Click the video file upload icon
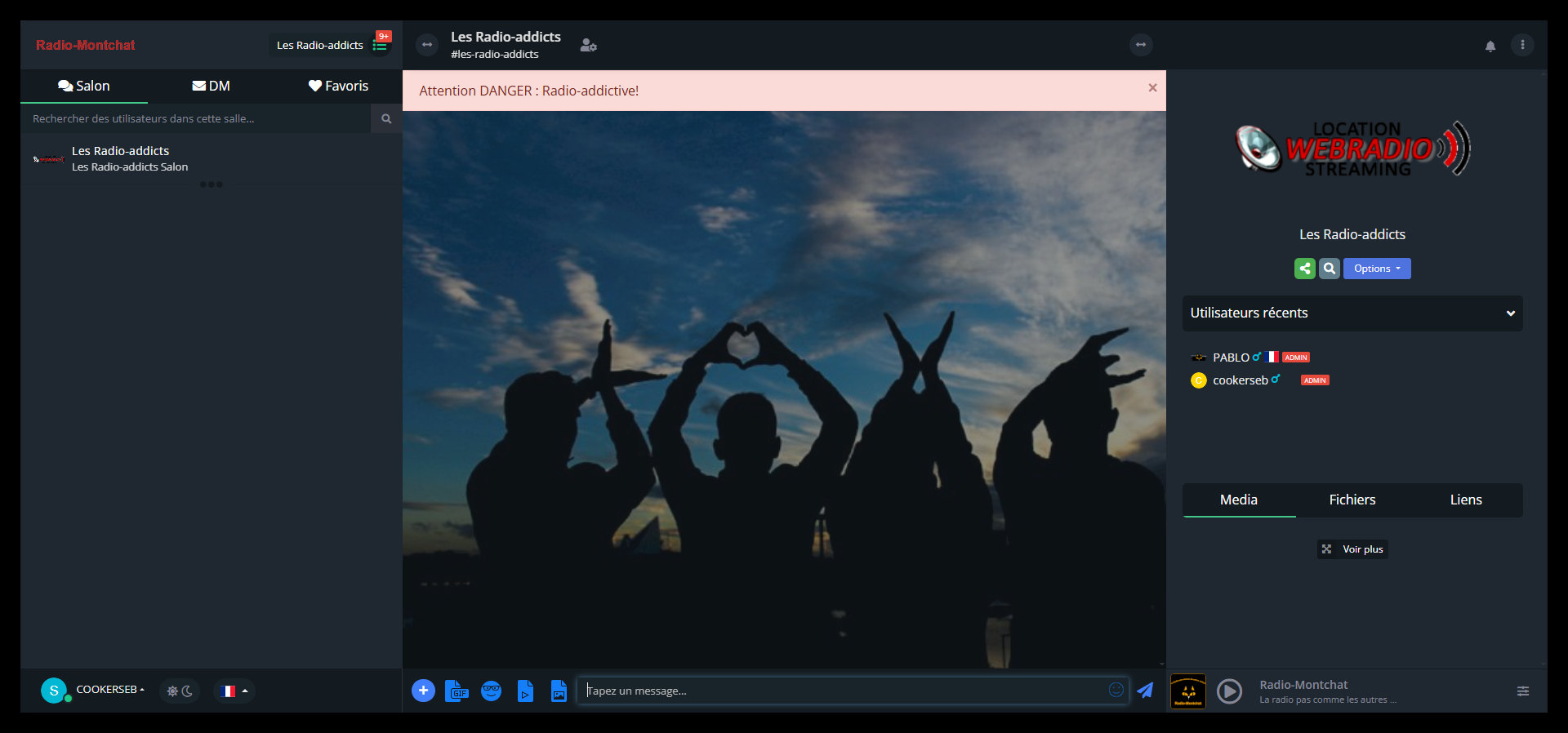The width and height of the screenshot is (1568, 733). tap(525, 691)
